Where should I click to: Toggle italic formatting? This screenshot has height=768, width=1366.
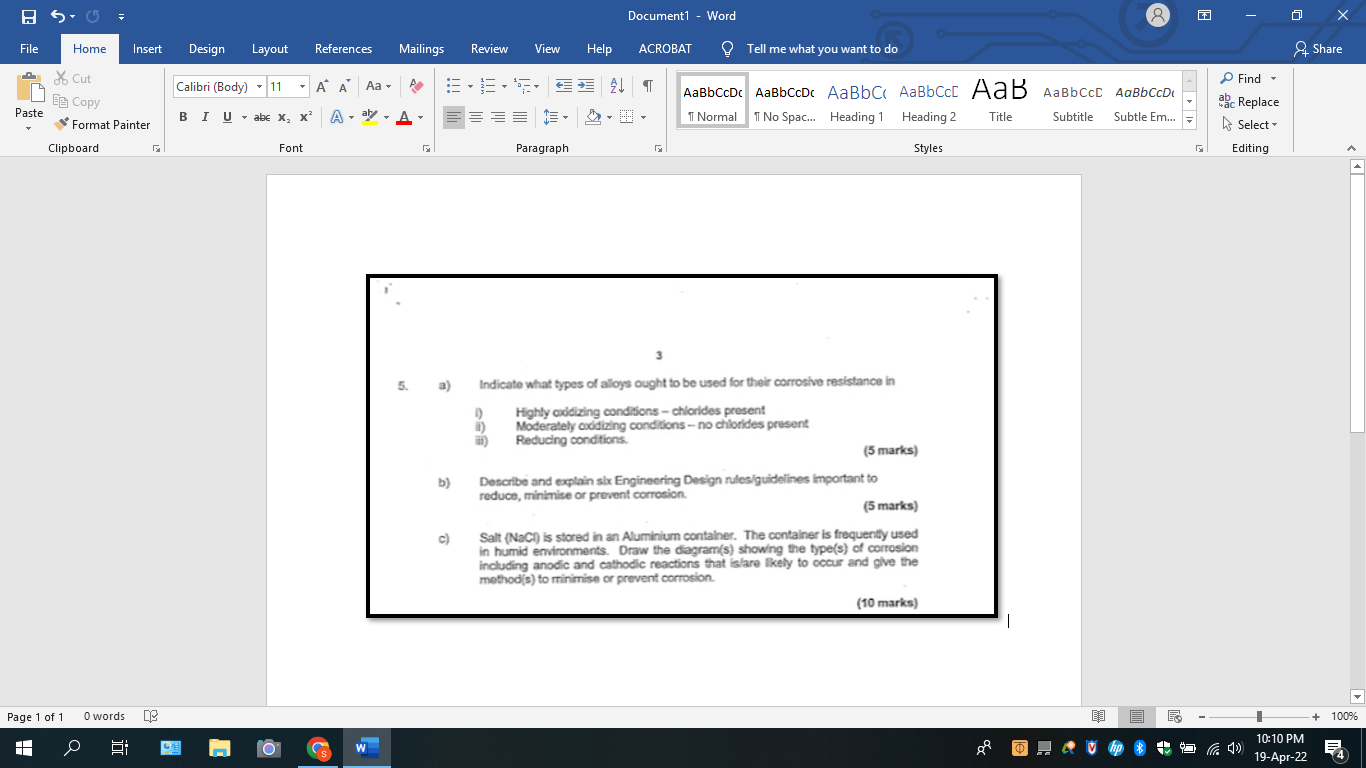coord(204,117)
